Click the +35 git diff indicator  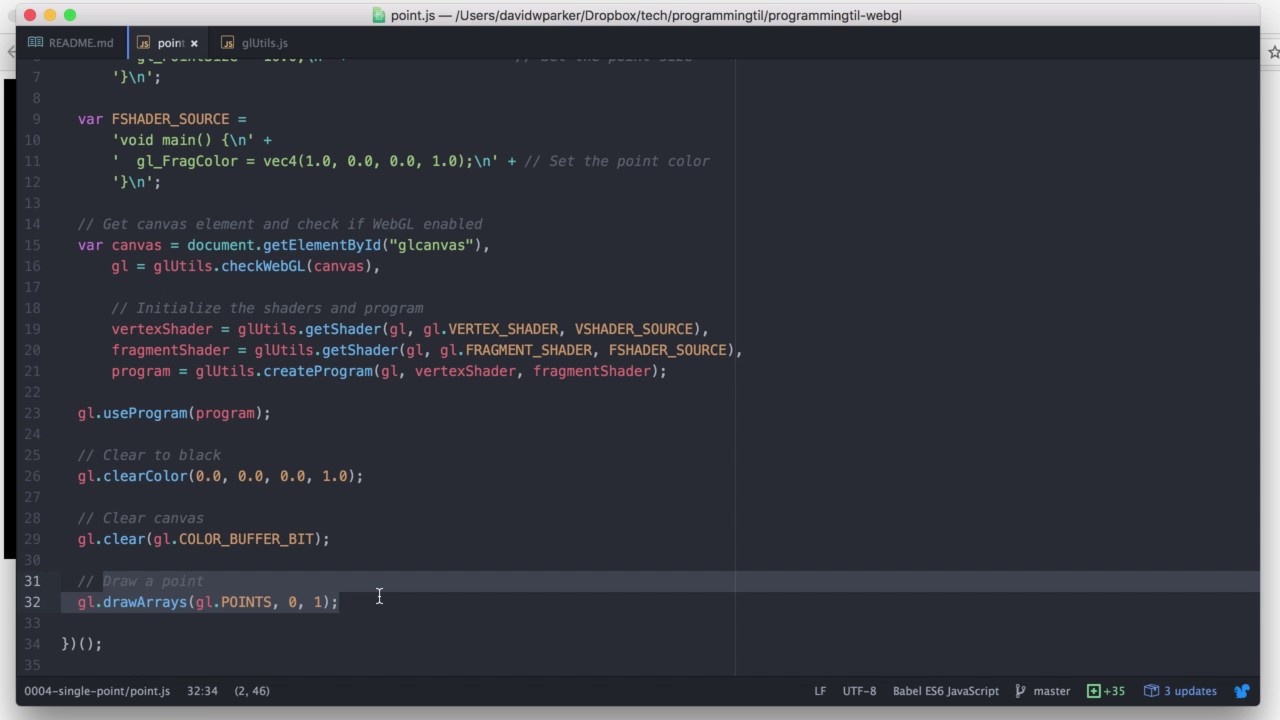click(1106, 691)
